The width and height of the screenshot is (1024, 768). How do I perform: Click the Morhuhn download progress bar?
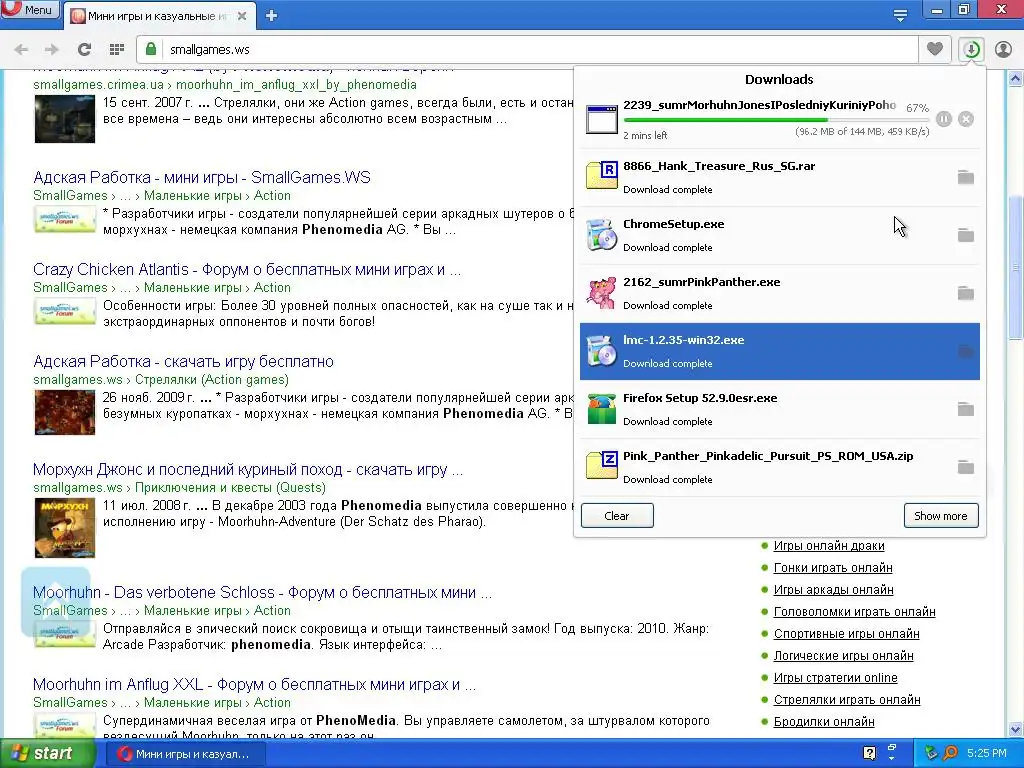coord(776,120)
